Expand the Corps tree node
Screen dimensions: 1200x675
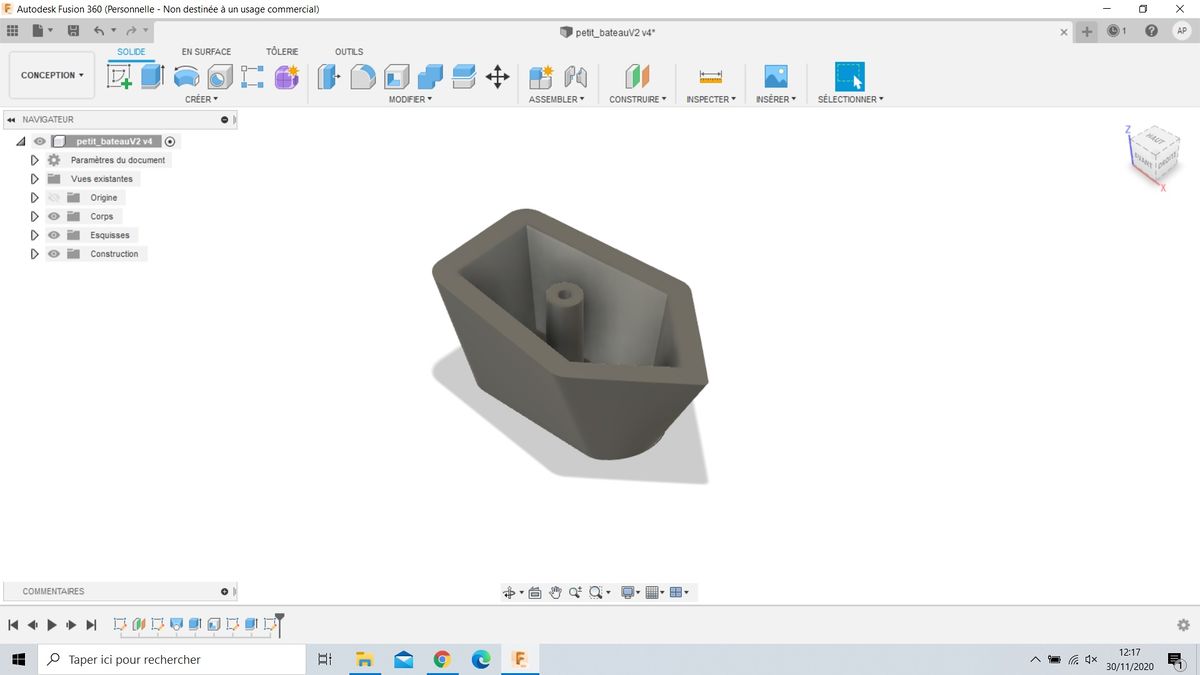35,216
